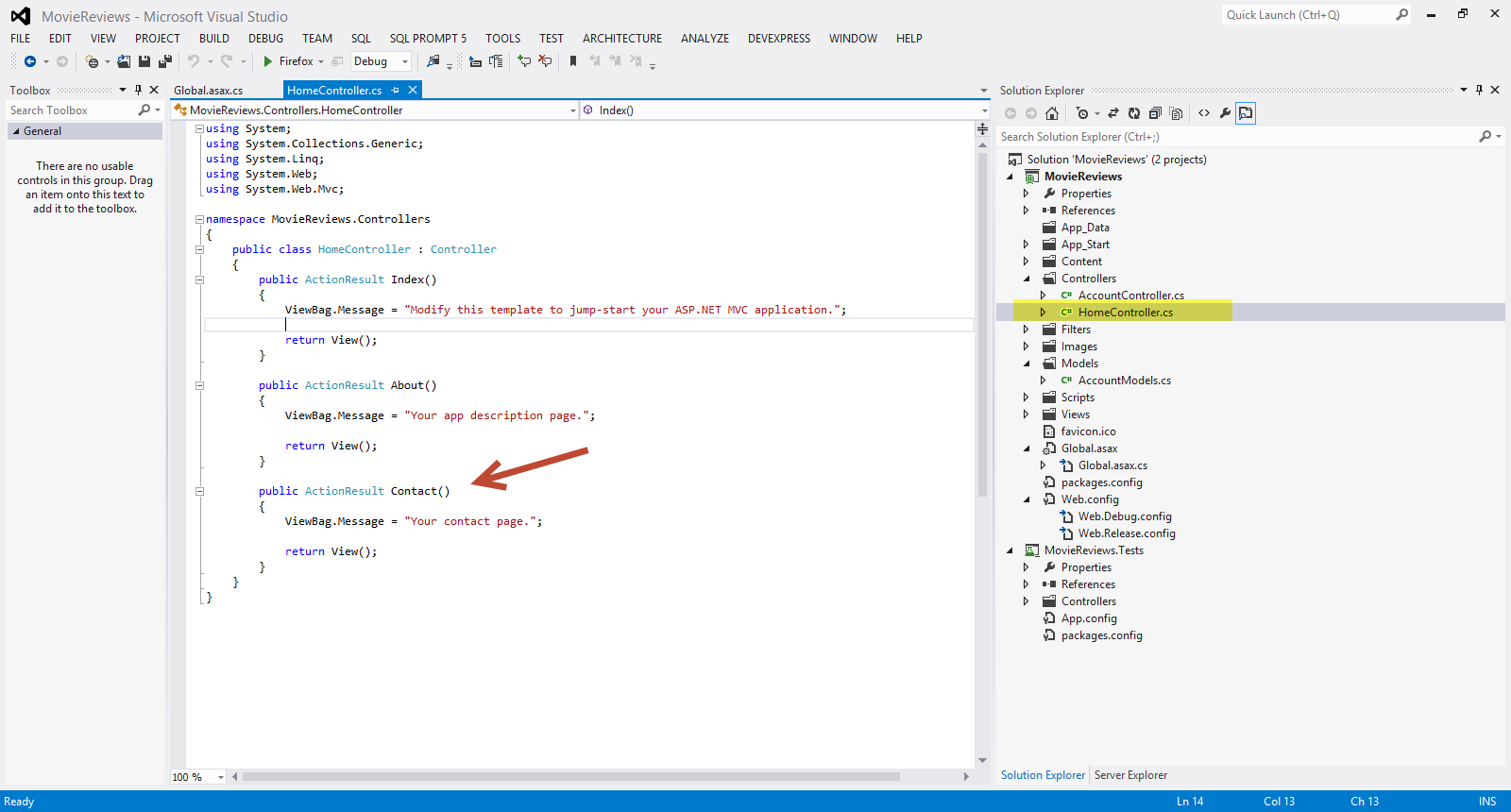Click the search magnifier in Quick Launch
Image resolution: width=1511 pixels, height=812 pixels.
[1401, 15]
